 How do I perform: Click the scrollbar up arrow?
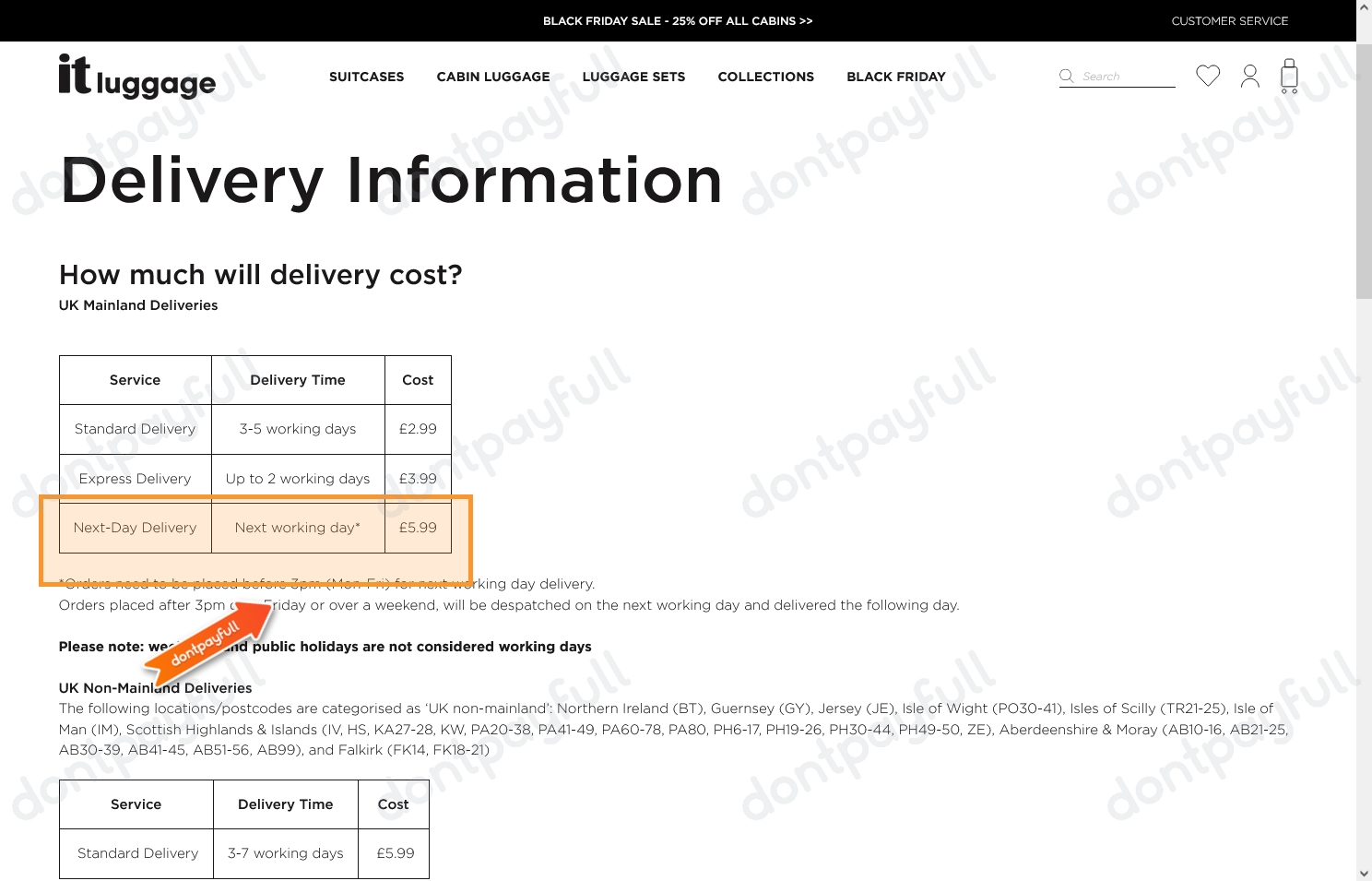[1364, 7]
